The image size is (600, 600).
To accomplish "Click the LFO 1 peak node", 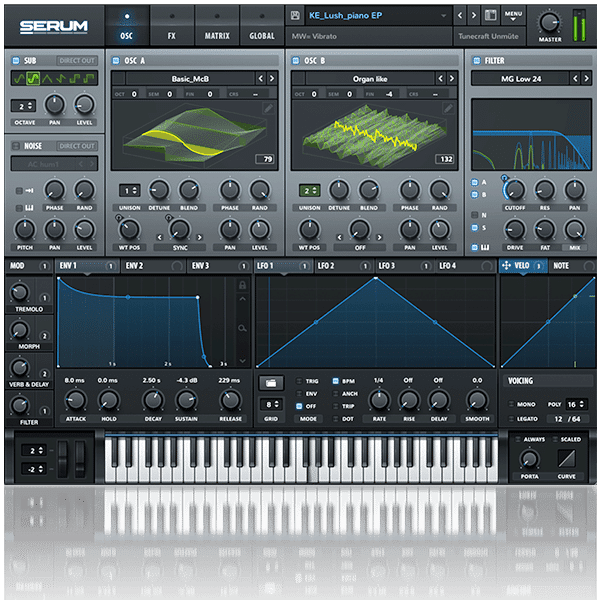I will pyautogui.click(x=376, y=279).
